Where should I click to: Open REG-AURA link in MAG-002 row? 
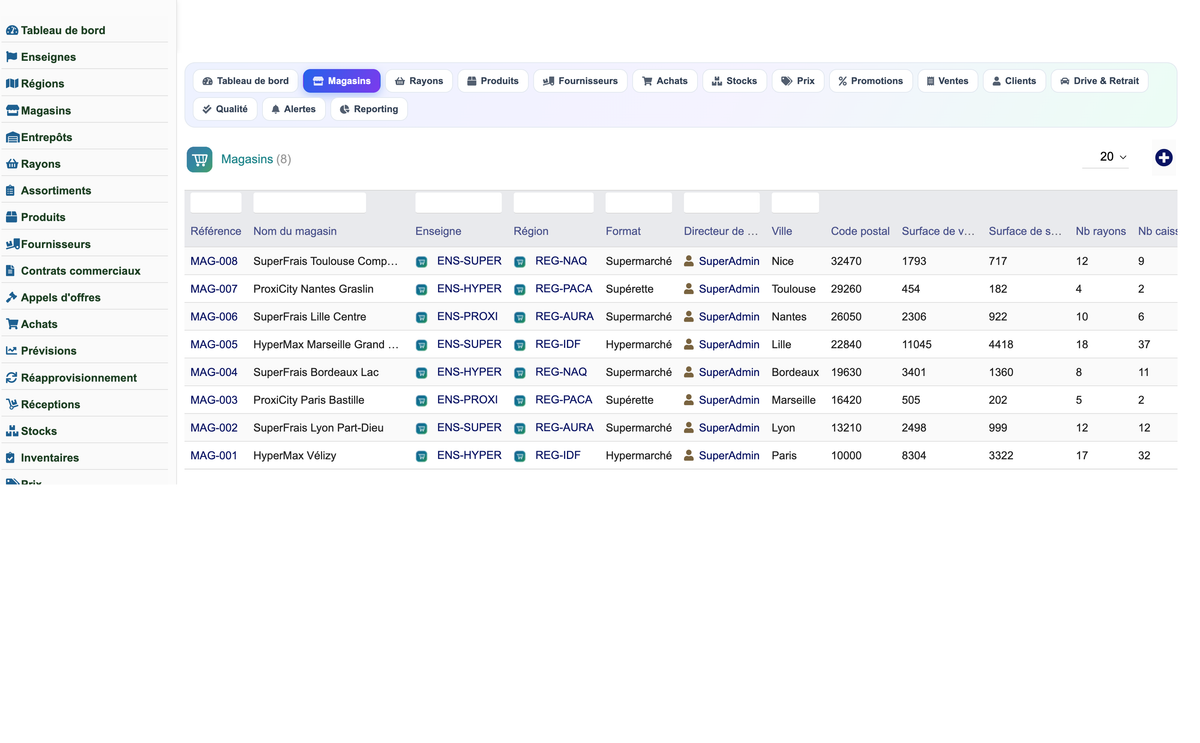[x=564, y=427]
